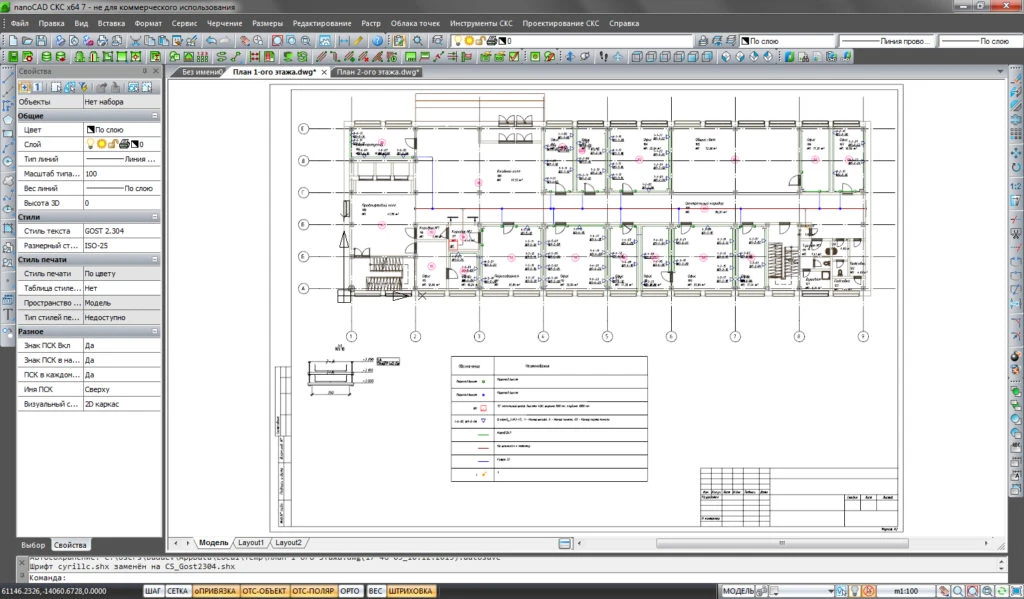Click the Undo arrow icon
This screenshot has width=1024, height=599.
pyautogui.click(x=211, y=41)
